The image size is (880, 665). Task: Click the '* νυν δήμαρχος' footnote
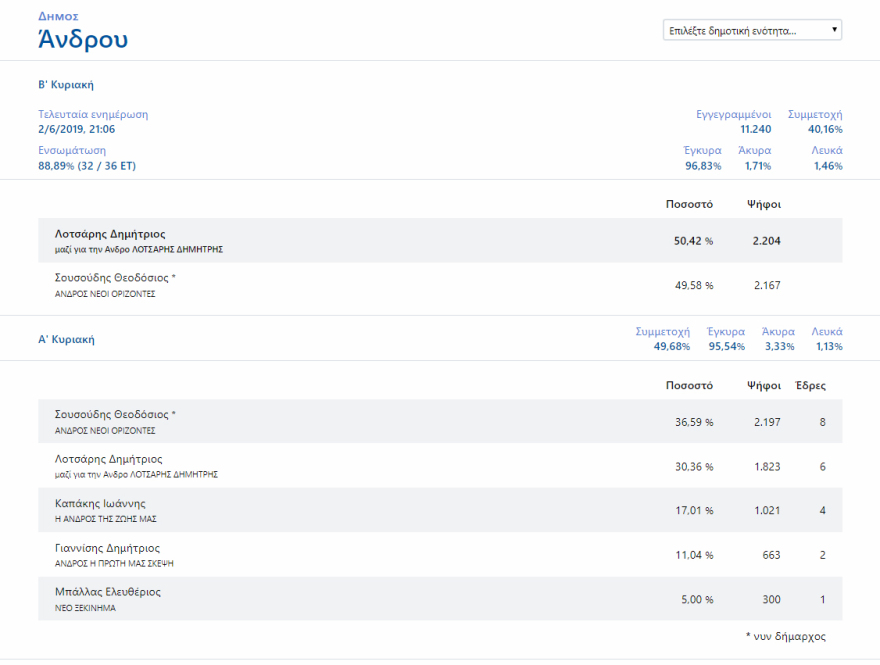(x=785, y=636)
